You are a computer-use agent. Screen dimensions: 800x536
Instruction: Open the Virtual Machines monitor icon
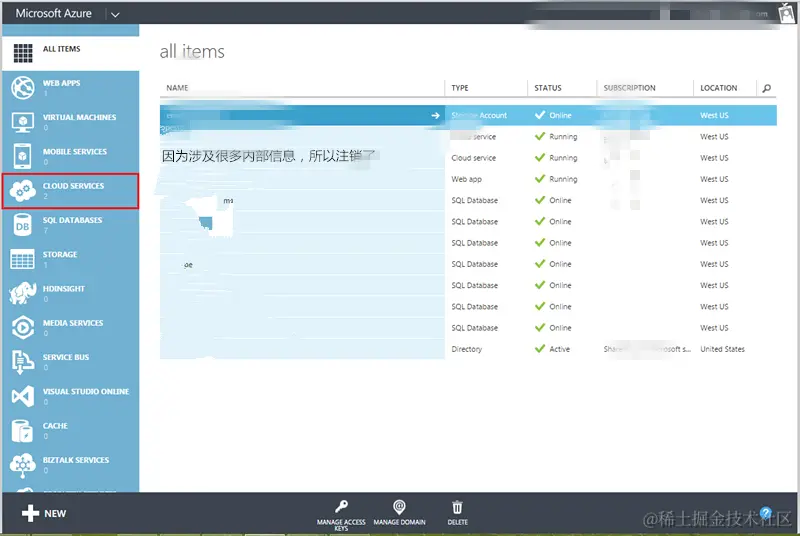click(23, 122)
